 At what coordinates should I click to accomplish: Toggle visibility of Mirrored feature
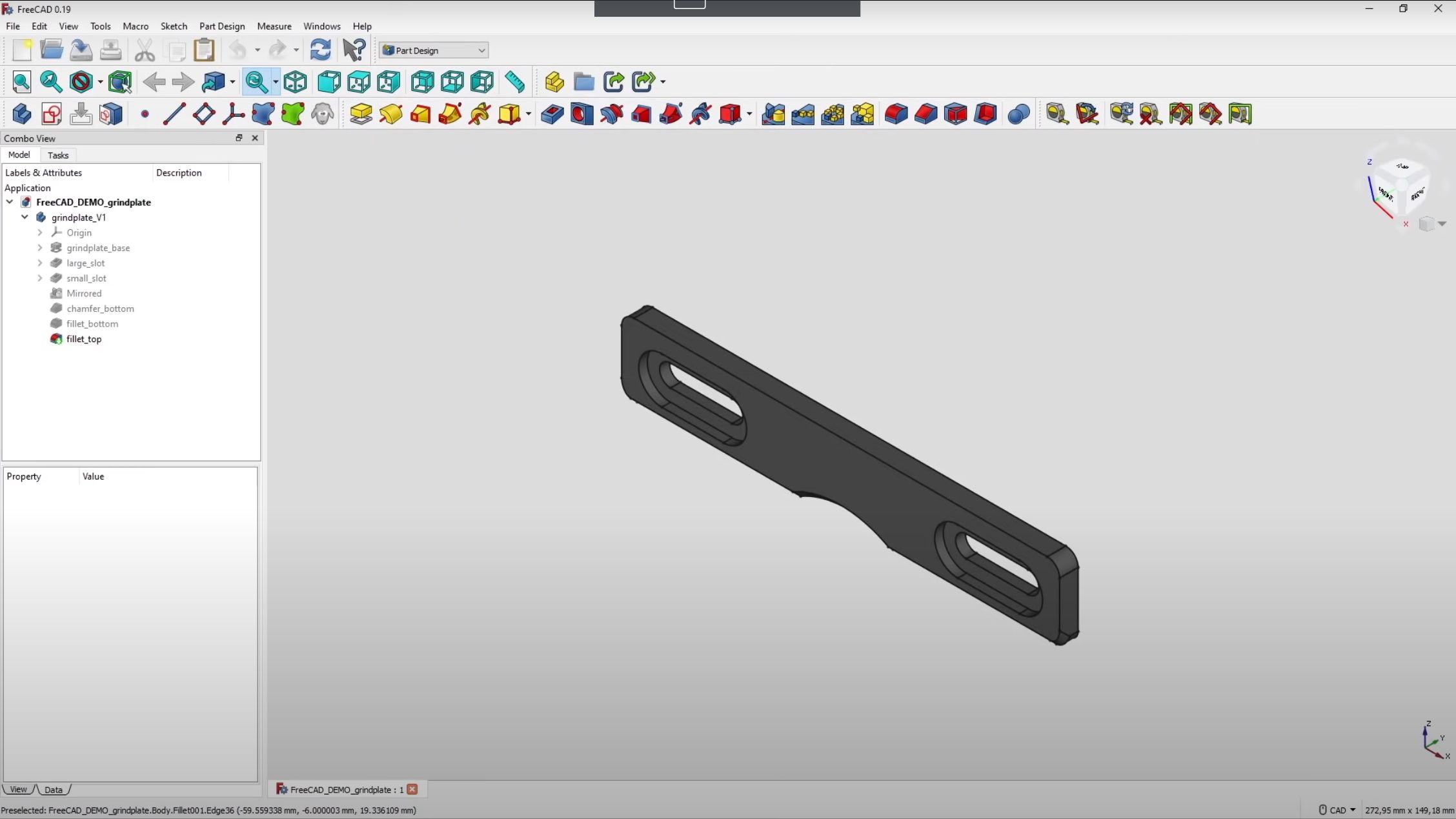tap(84, 293)
